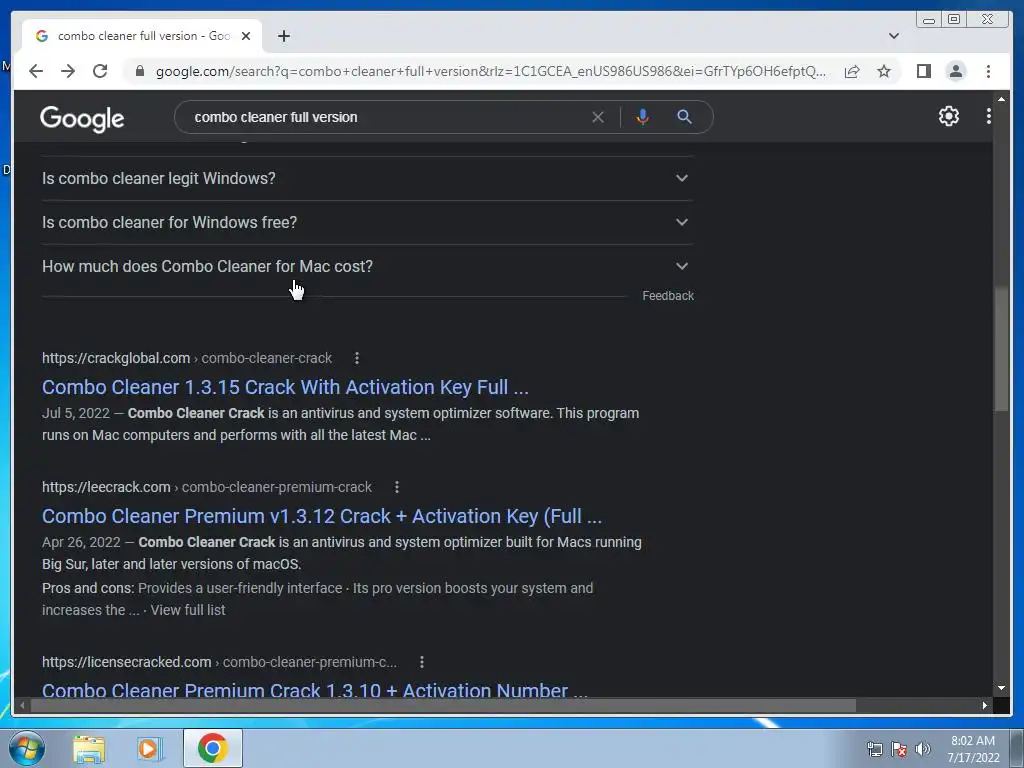This screenshot has width=1024, height=768.
Task: Clear the Google search box text
Action: tap(598, 117)
